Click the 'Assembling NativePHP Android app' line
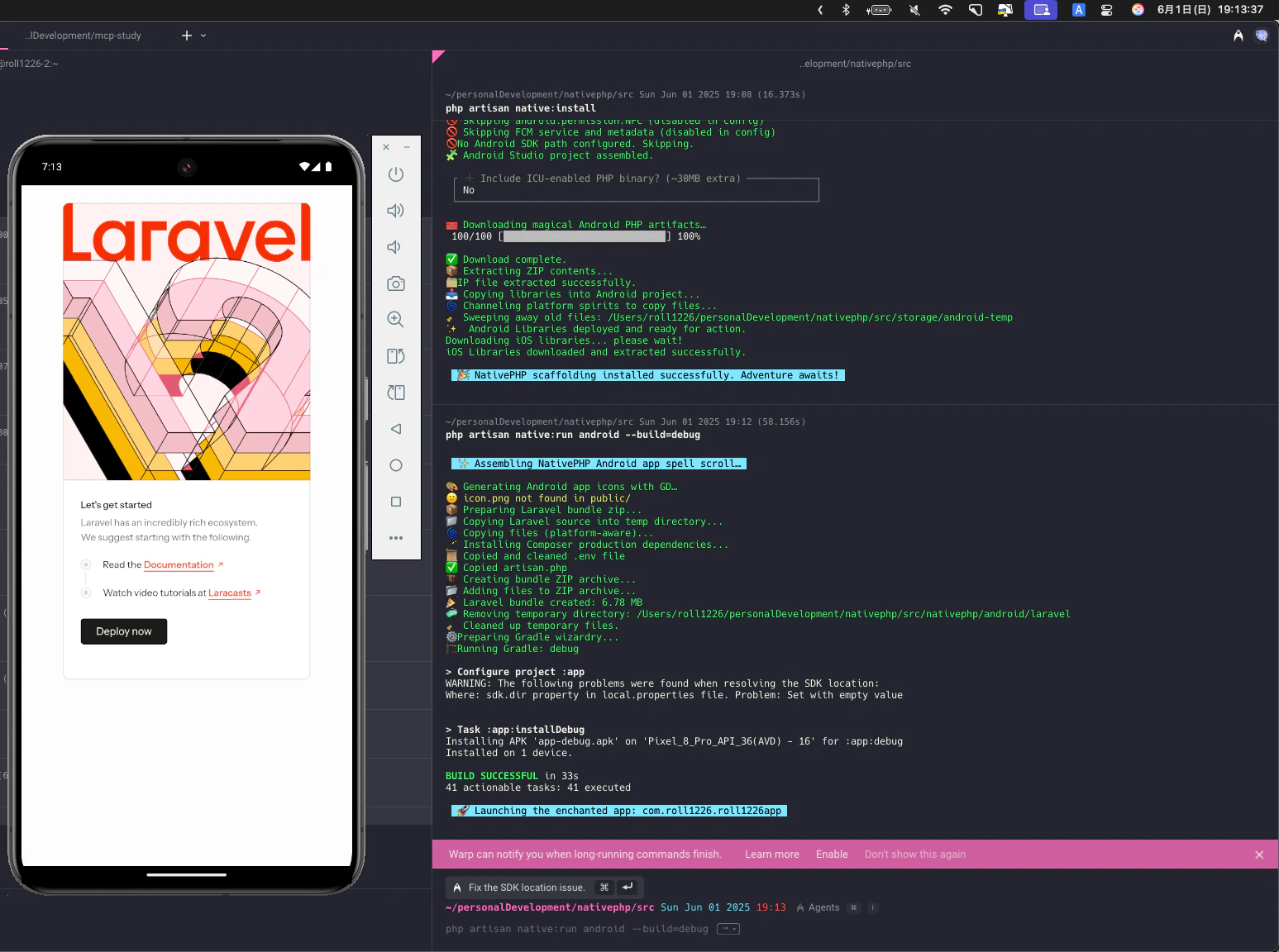This screenshot has height=952, width=1279. 599,464
